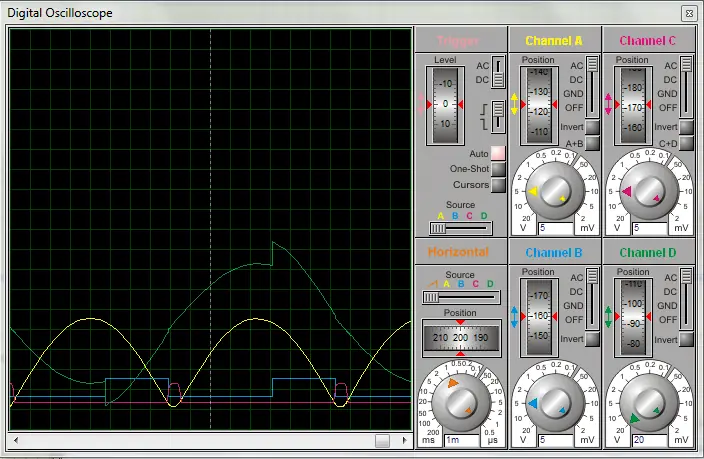Select DC label for Channel C
Image resolution: width=704 pixels, height=459 pixels.
click(x=670, y=79)
